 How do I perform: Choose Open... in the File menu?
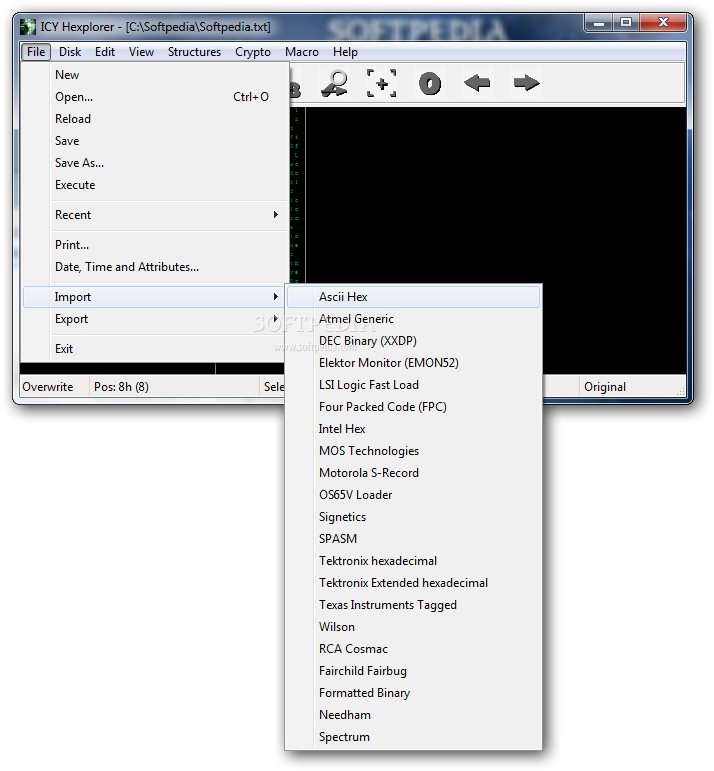(155, 97)
